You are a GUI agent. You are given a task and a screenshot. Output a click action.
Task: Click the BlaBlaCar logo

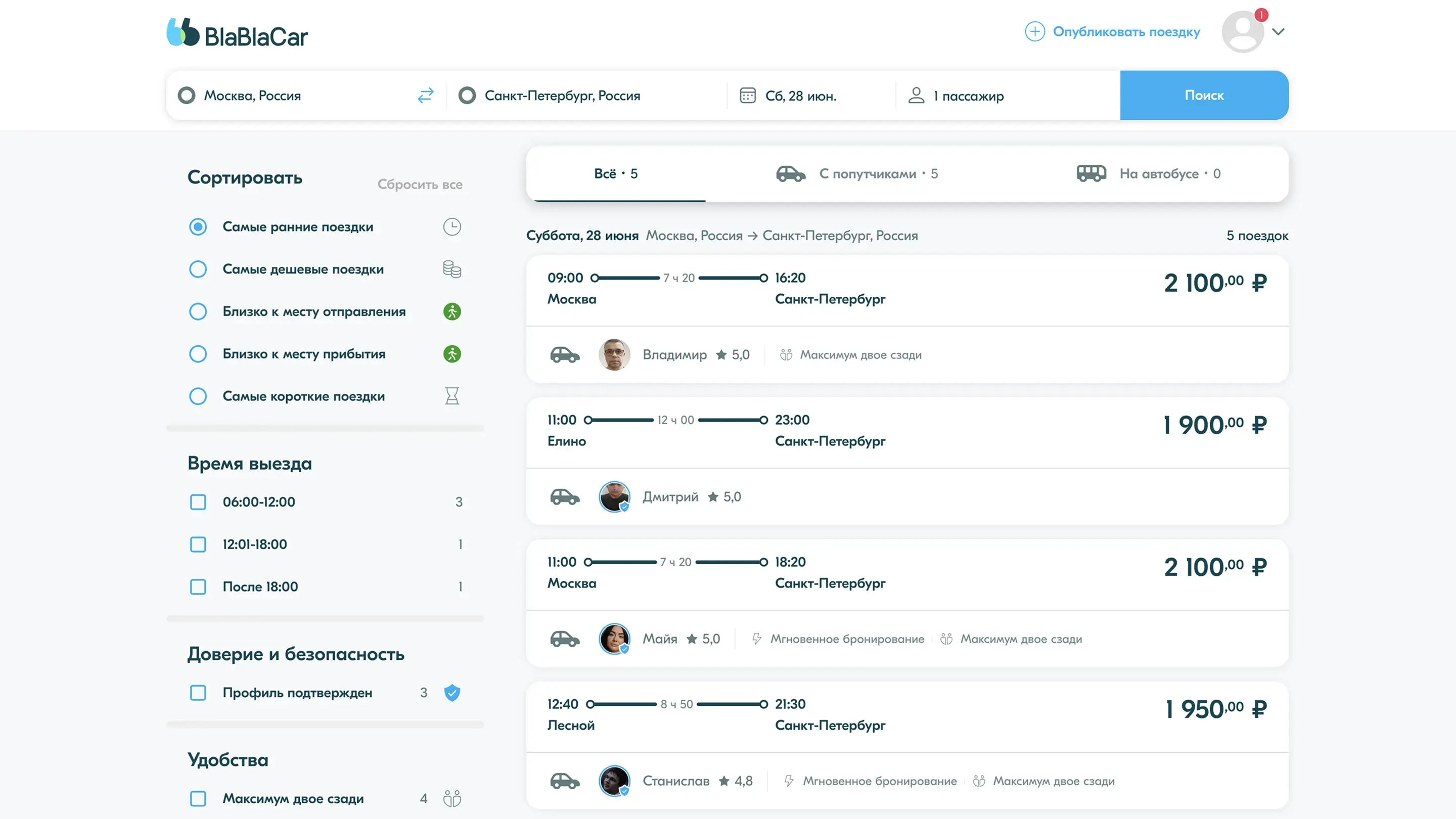[237, 33]
